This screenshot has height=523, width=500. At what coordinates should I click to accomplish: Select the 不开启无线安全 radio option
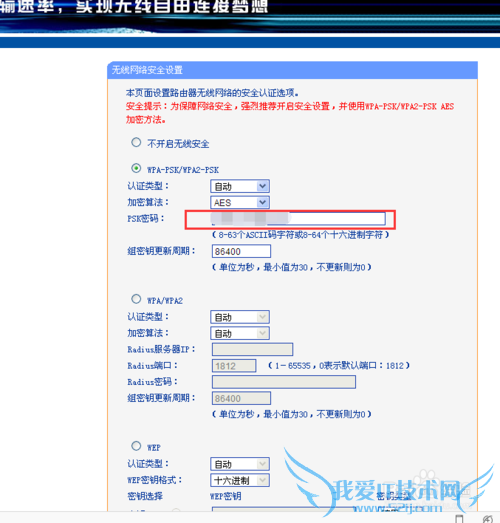[136, 143]
